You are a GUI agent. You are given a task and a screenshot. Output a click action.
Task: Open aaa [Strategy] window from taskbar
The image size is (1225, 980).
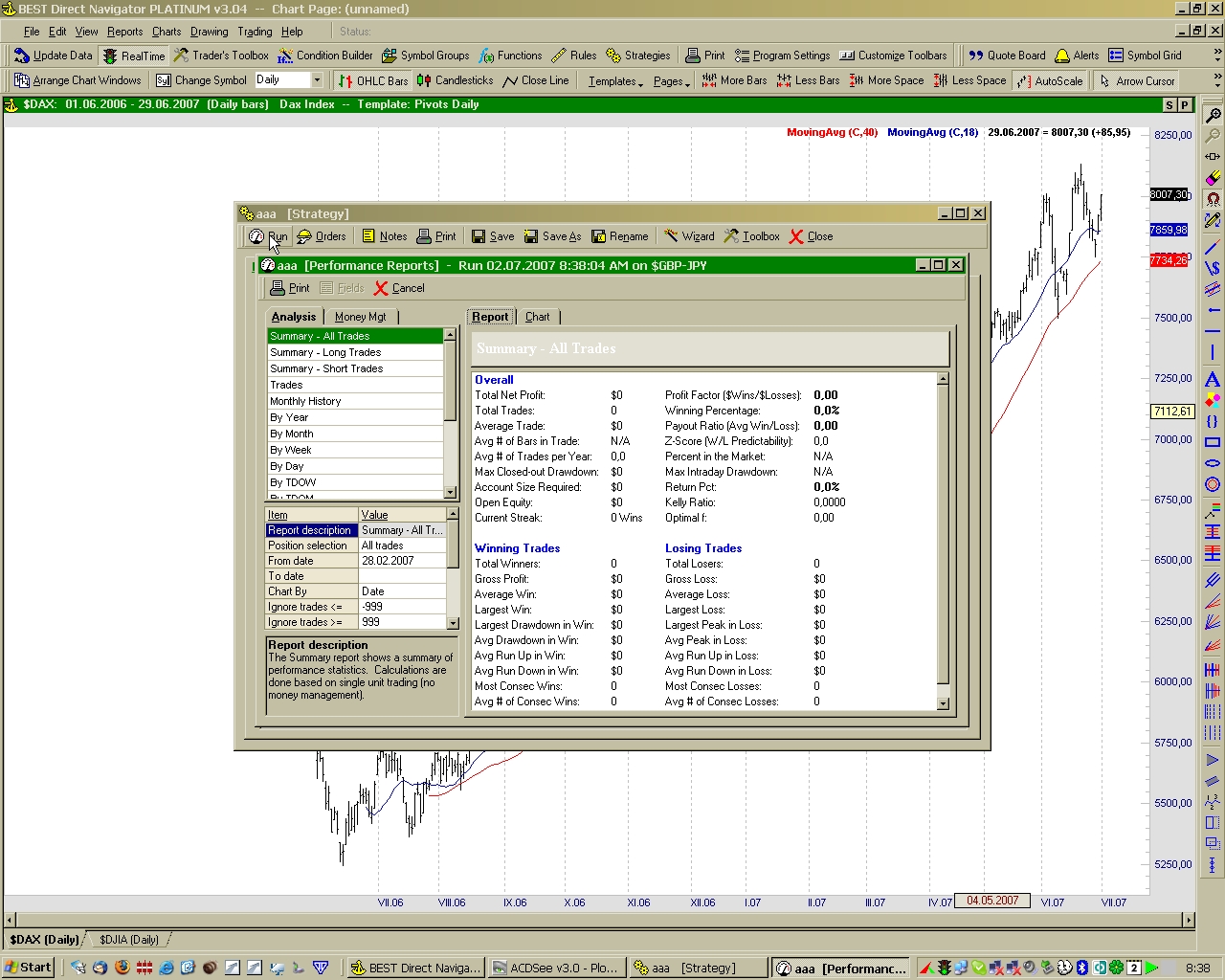coord(698,968)
